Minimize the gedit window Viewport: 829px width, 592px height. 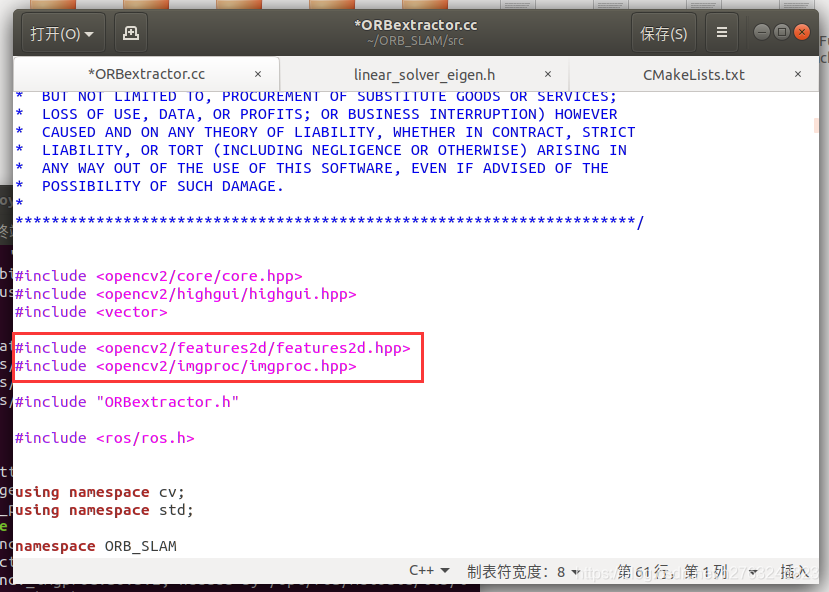pyautogui.click(x=761, y=32)
